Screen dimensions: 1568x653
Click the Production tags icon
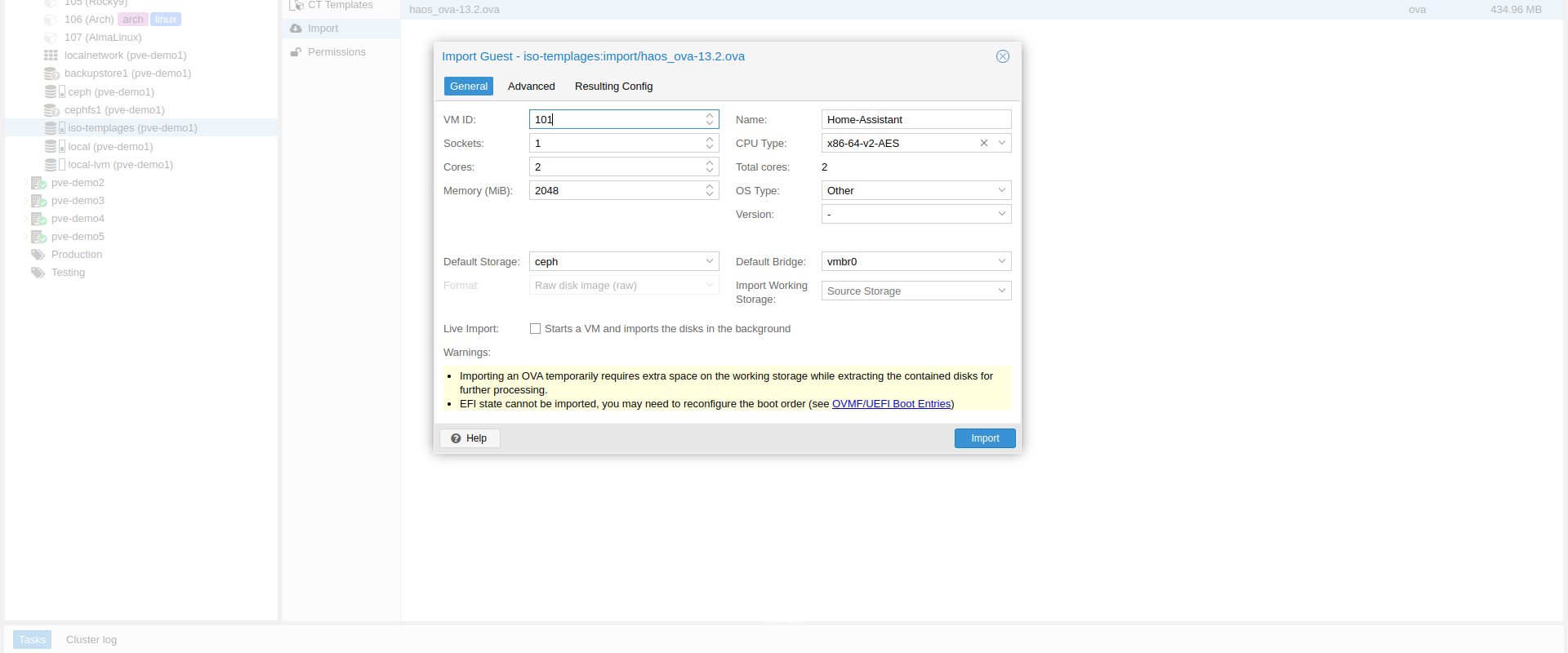(x=38, y=255)
